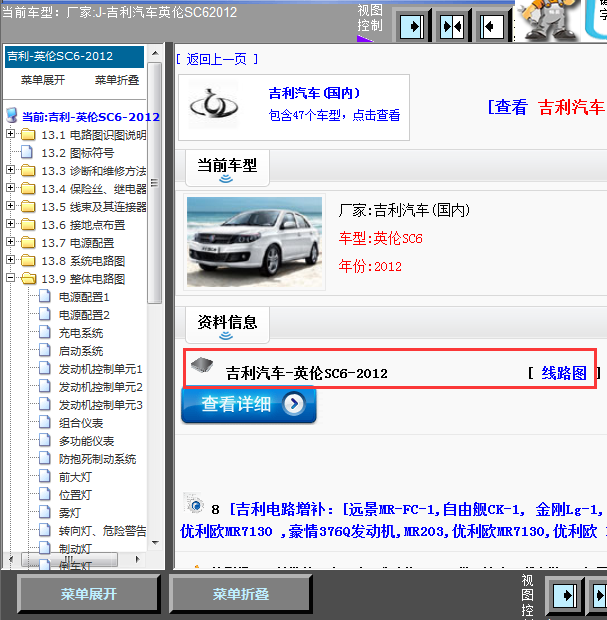Open the 发动机控制单元3 tree item
Viewport: 607px width, 620px height.
point(100,405)
